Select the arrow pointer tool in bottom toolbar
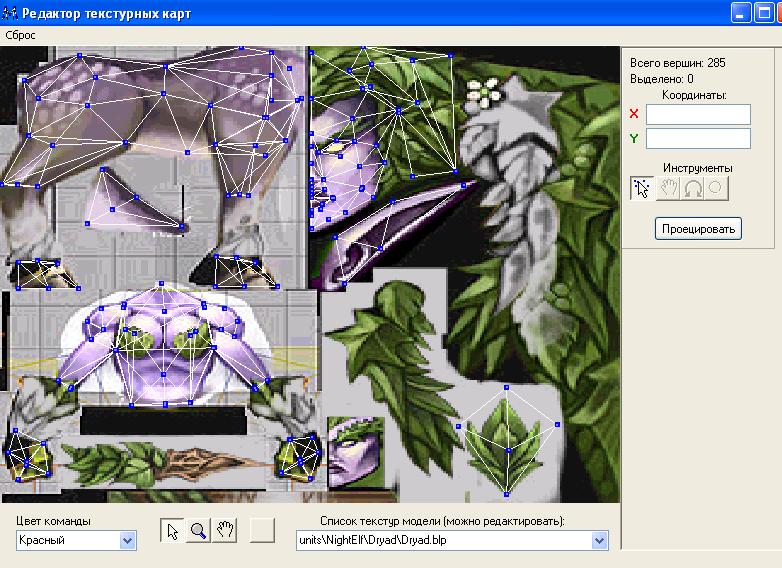The height and width of the screenshot is (568, 782). 173,530
